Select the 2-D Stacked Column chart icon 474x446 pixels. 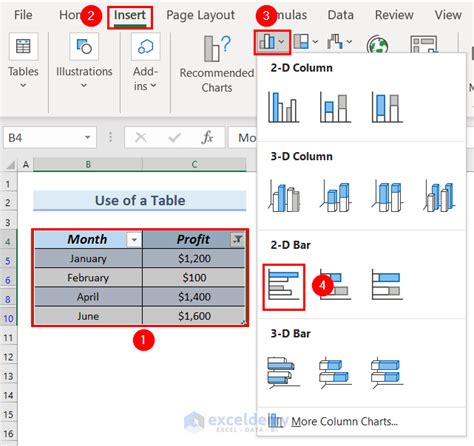coord(335,107)
